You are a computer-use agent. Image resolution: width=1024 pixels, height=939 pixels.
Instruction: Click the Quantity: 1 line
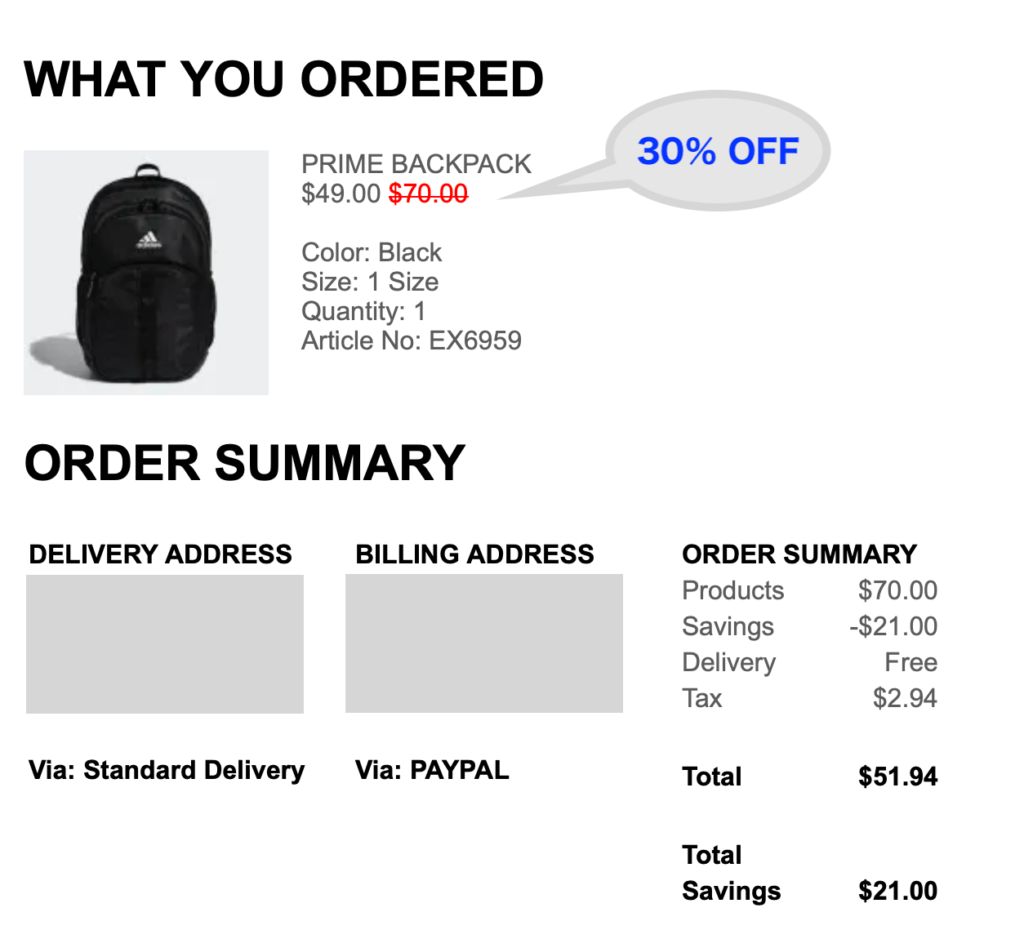tap(363, 311)
